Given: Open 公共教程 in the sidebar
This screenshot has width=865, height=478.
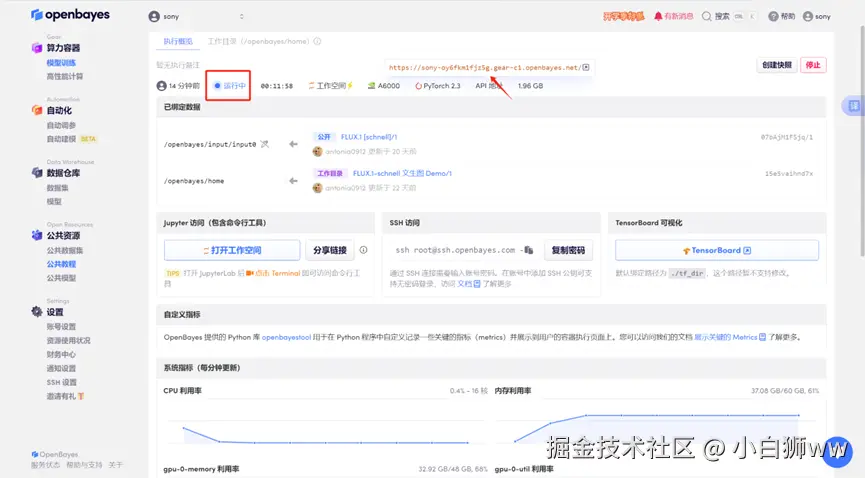Looking at the screenshot, I should pyautogui.click(x=61, y=264).
